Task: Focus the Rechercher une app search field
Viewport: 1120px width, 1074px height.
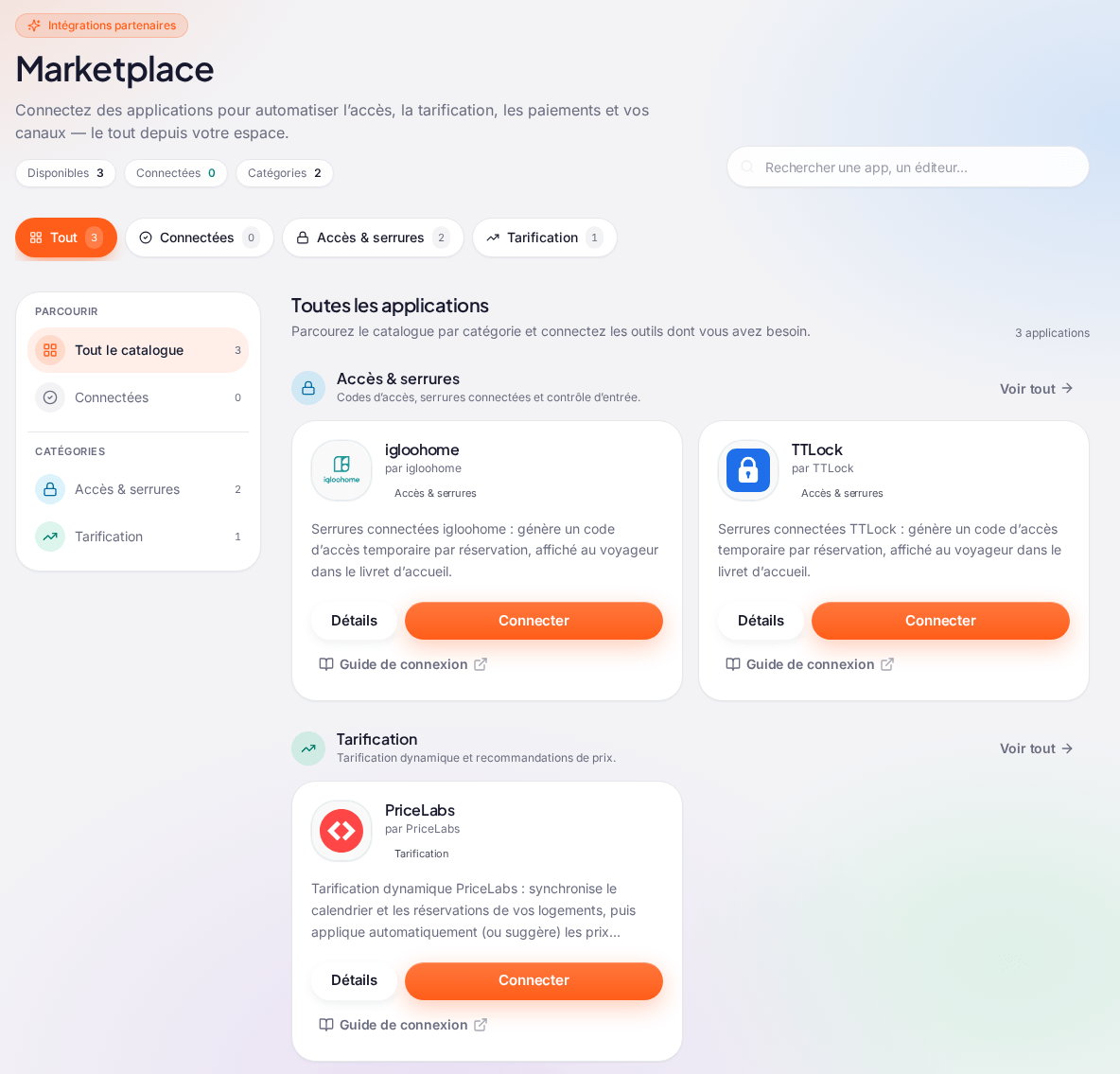Action: pos(908,167)
